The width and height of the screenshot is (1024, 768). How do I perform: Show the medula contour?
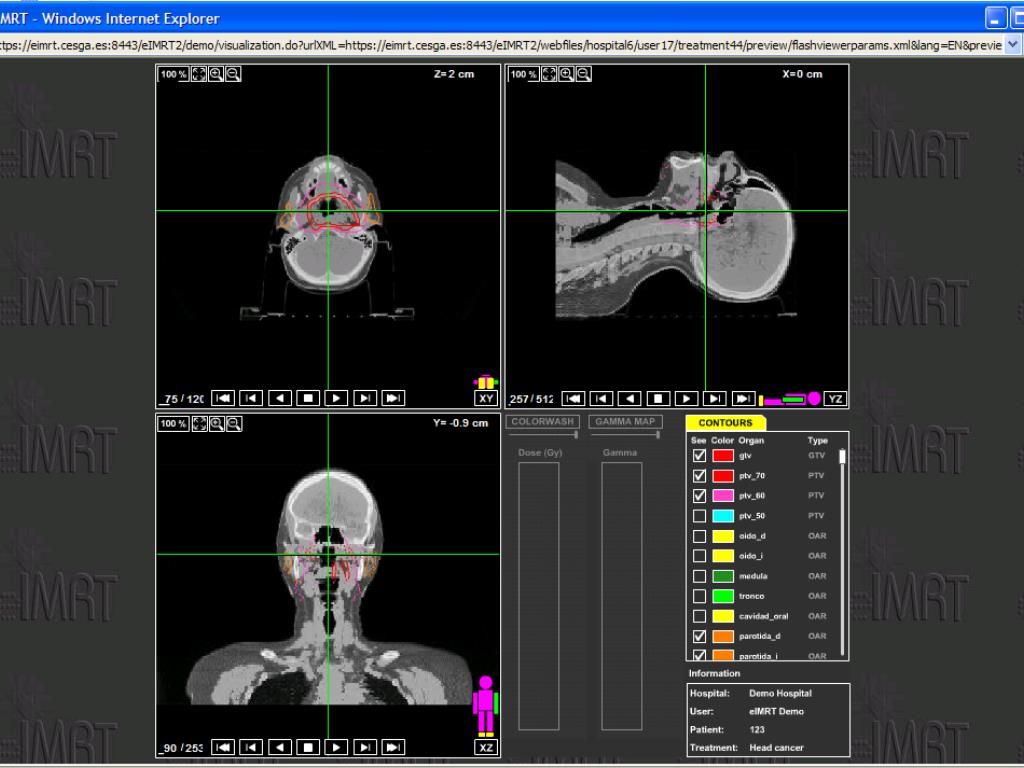coord(699,576)
